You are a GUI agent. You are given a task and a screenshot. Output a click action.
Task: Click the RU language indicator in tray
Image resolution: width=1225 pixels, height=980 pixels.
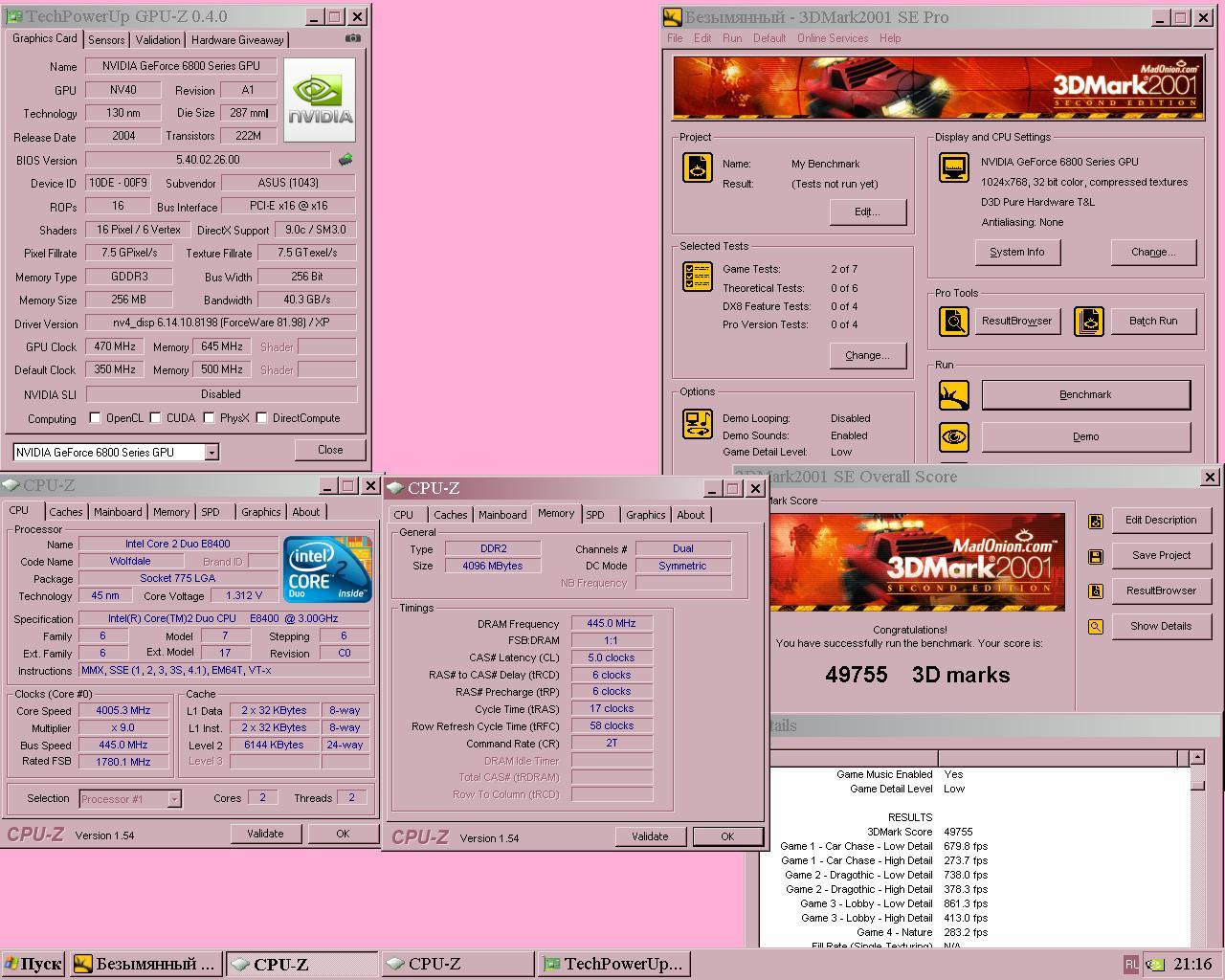pos(1131,964)
